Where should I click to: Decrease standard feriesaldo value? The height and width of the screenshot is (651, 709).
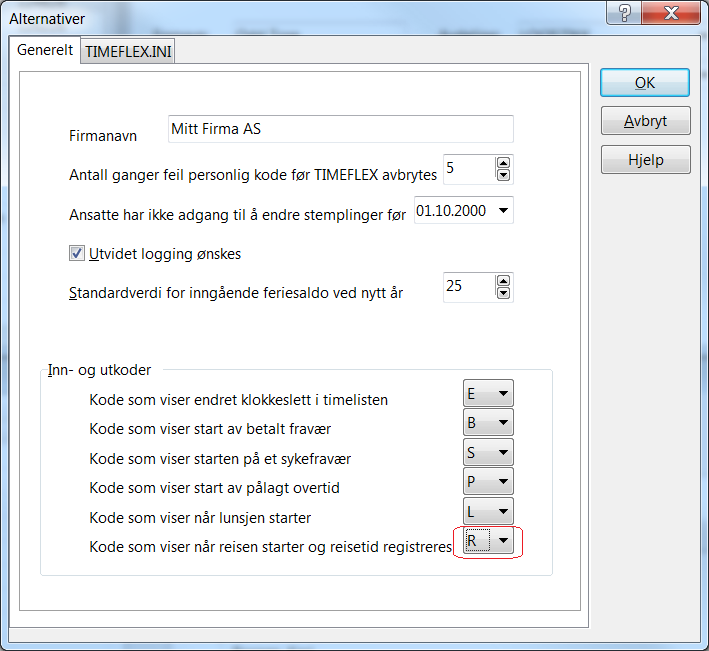click(x=503, y=294)
